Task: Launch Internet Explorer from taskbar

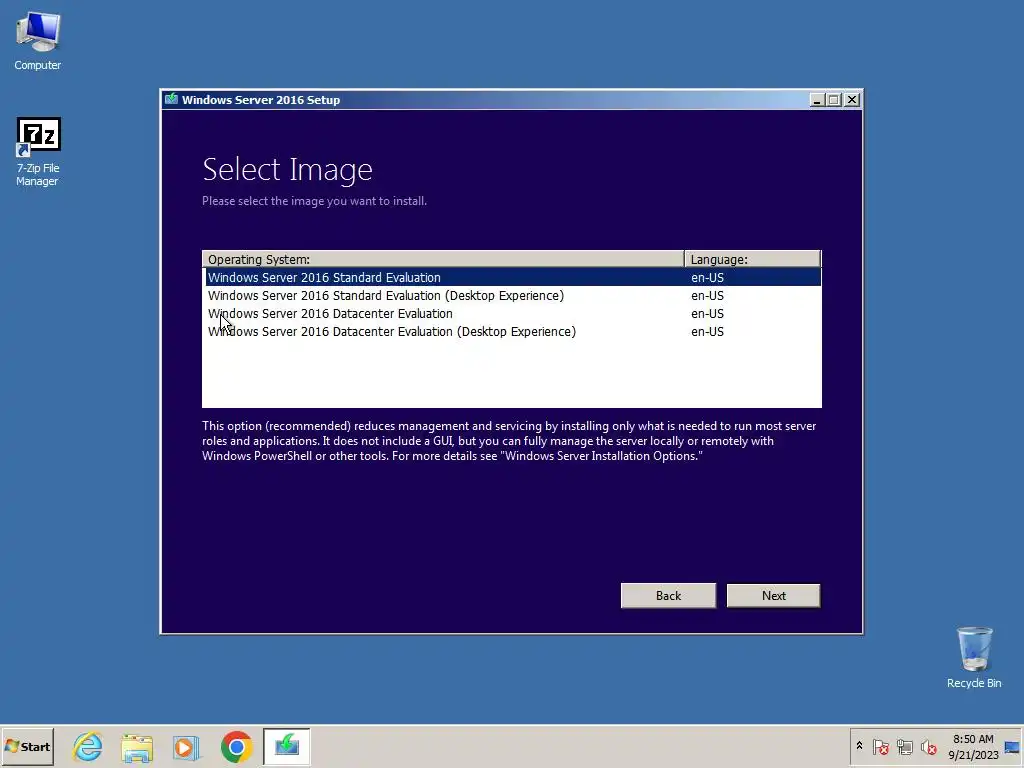Action: (x=88, y=746)
